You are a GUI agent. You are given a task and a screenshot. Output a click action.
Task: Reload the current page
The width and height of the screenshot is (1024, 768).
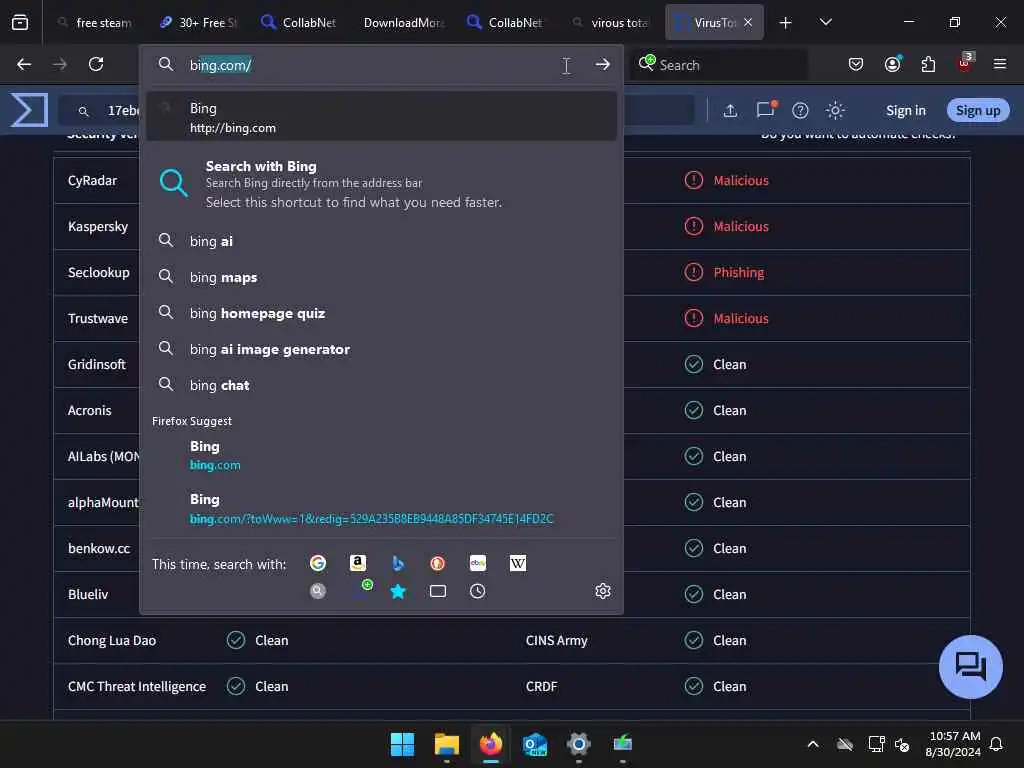[96, 64]
